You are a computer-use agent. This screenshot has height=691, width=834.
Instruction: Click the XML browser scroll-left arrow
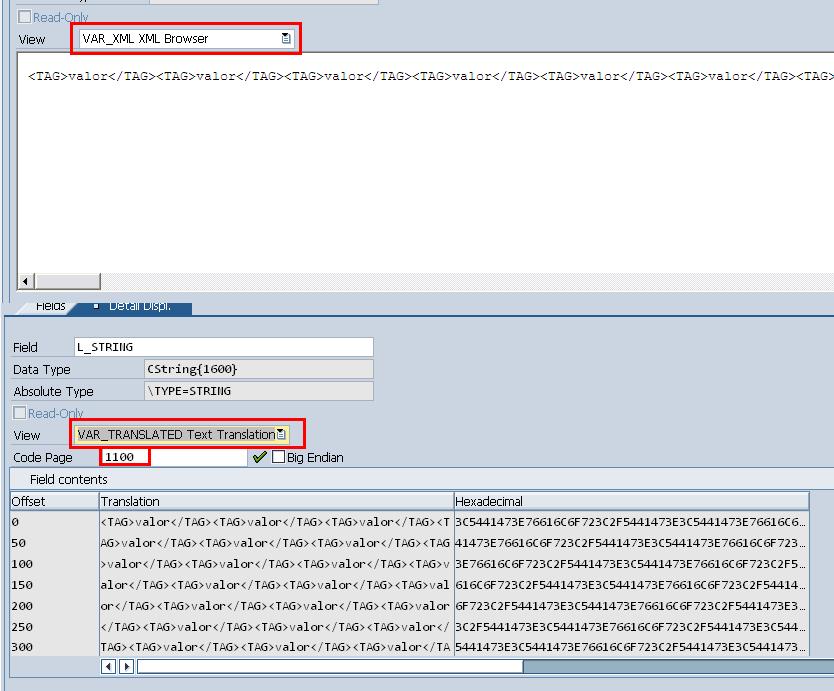click(26, 282)
